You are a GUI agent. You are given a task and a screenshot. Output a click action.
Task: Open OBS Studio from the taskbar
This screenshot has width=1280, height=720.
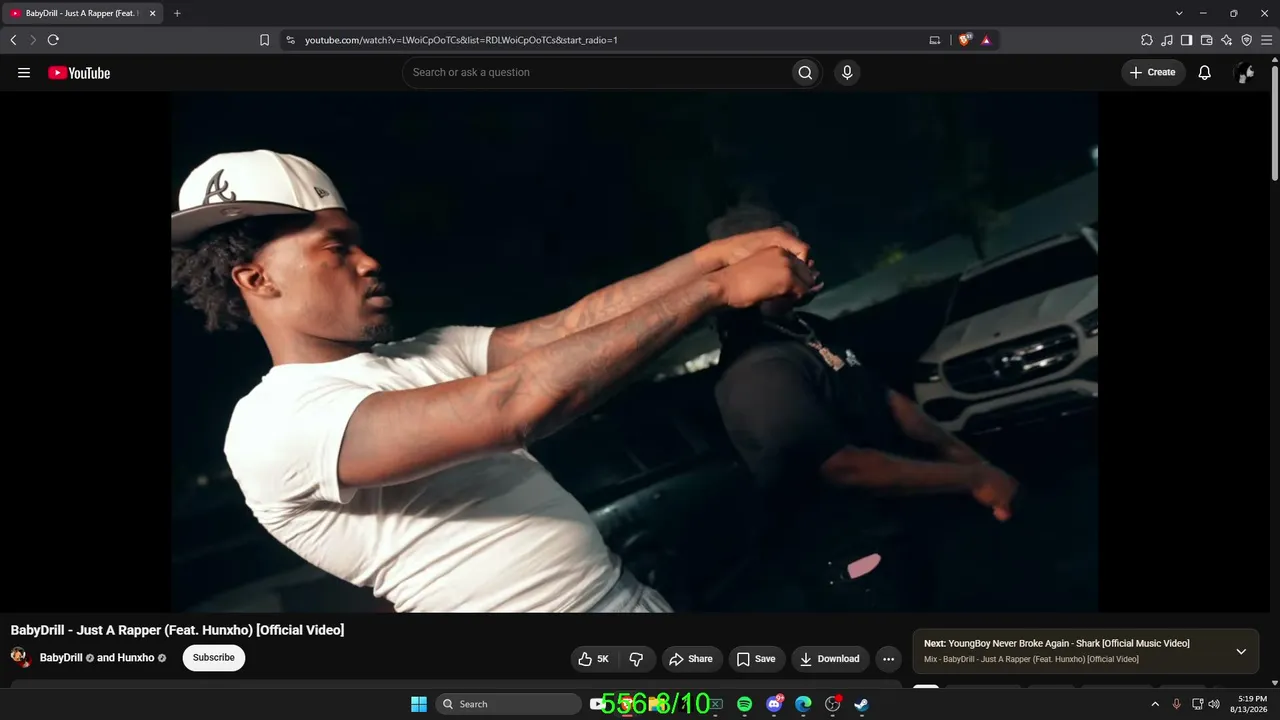pyautogui.click(x=832, y=704)
